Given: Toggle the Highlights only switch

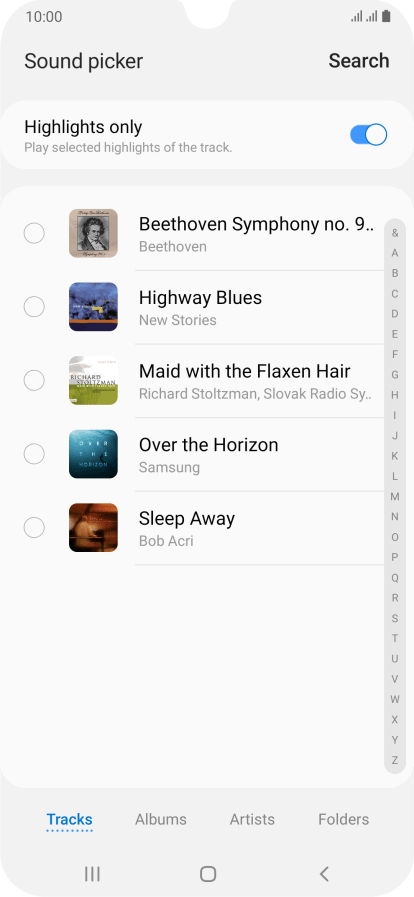Looking at the screenshot, I should pos(369,135).
